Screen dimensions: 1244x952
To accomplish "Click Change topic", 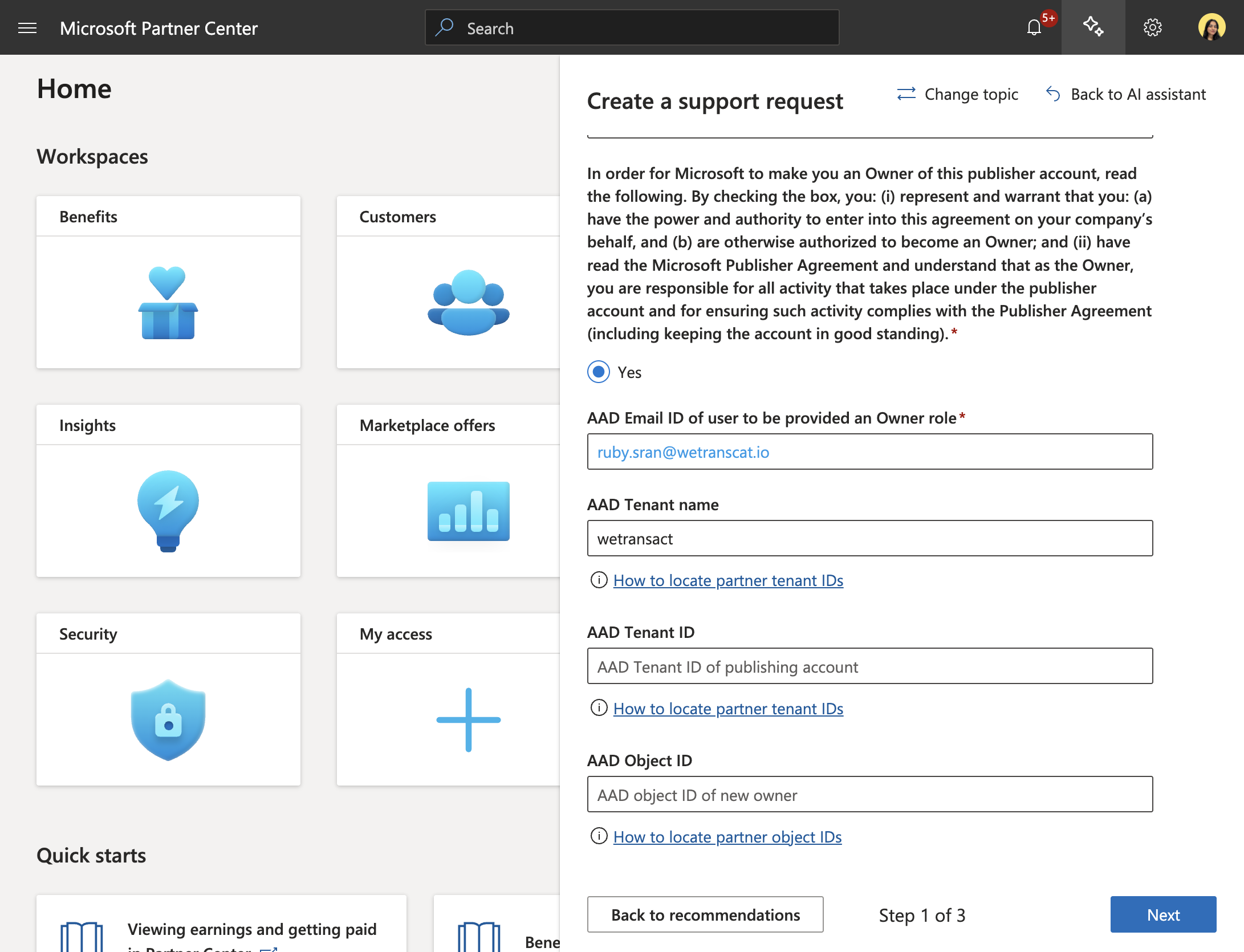I will click(958, 94).
